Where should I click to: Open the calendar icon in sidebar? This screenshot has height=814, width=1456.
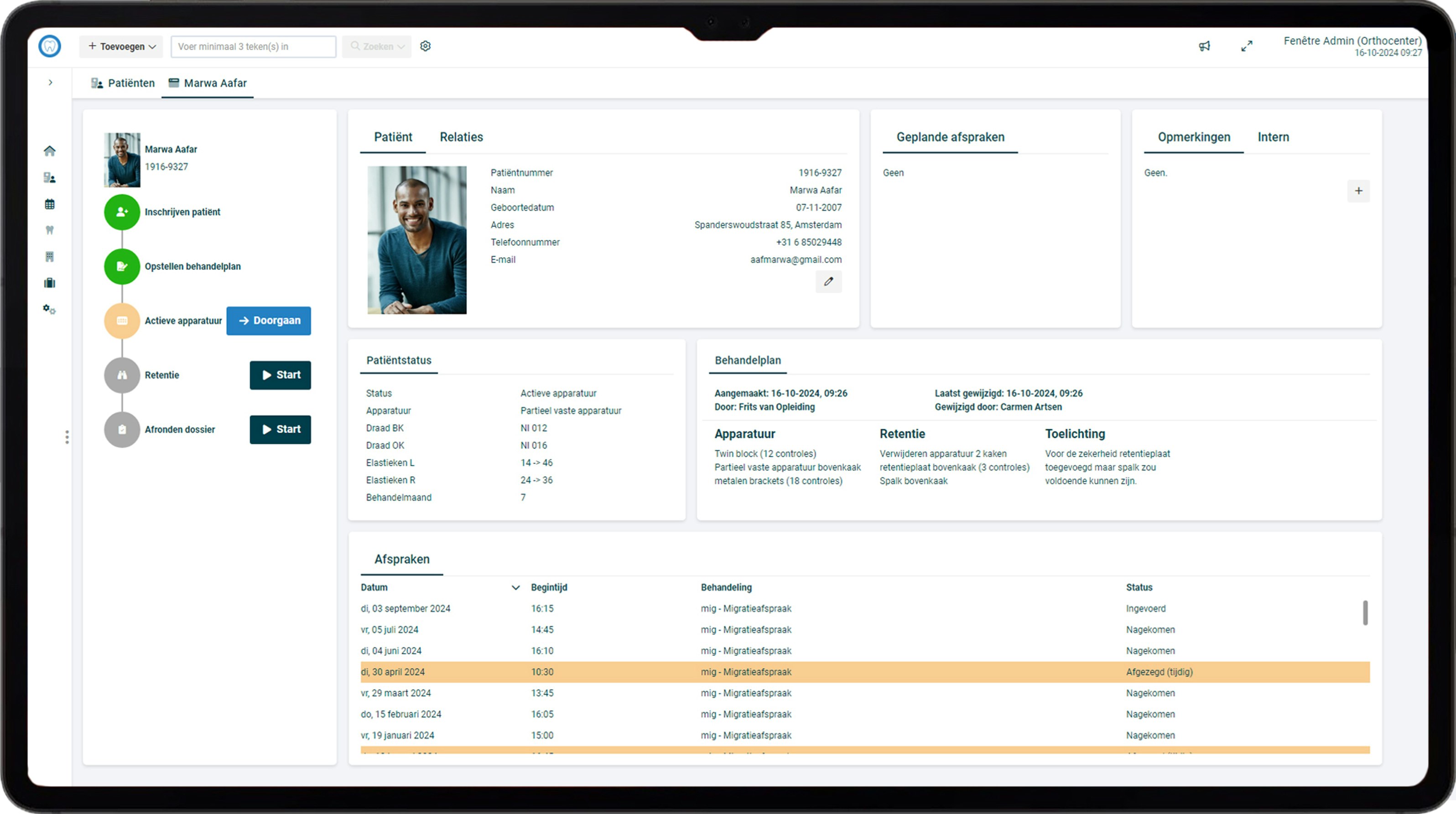[x=50, y=204]
